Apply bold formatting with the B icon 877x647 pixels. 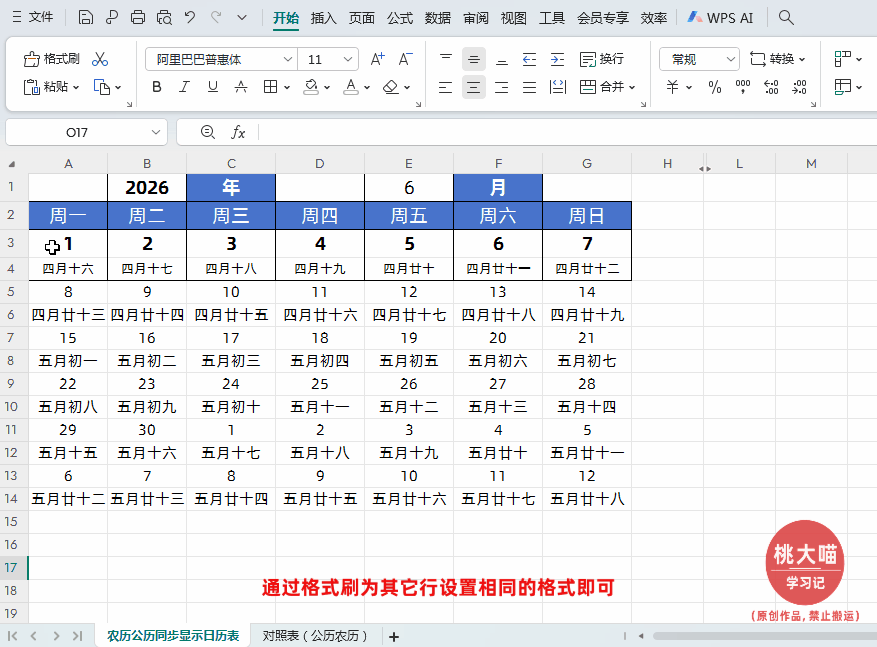(156, 88)
